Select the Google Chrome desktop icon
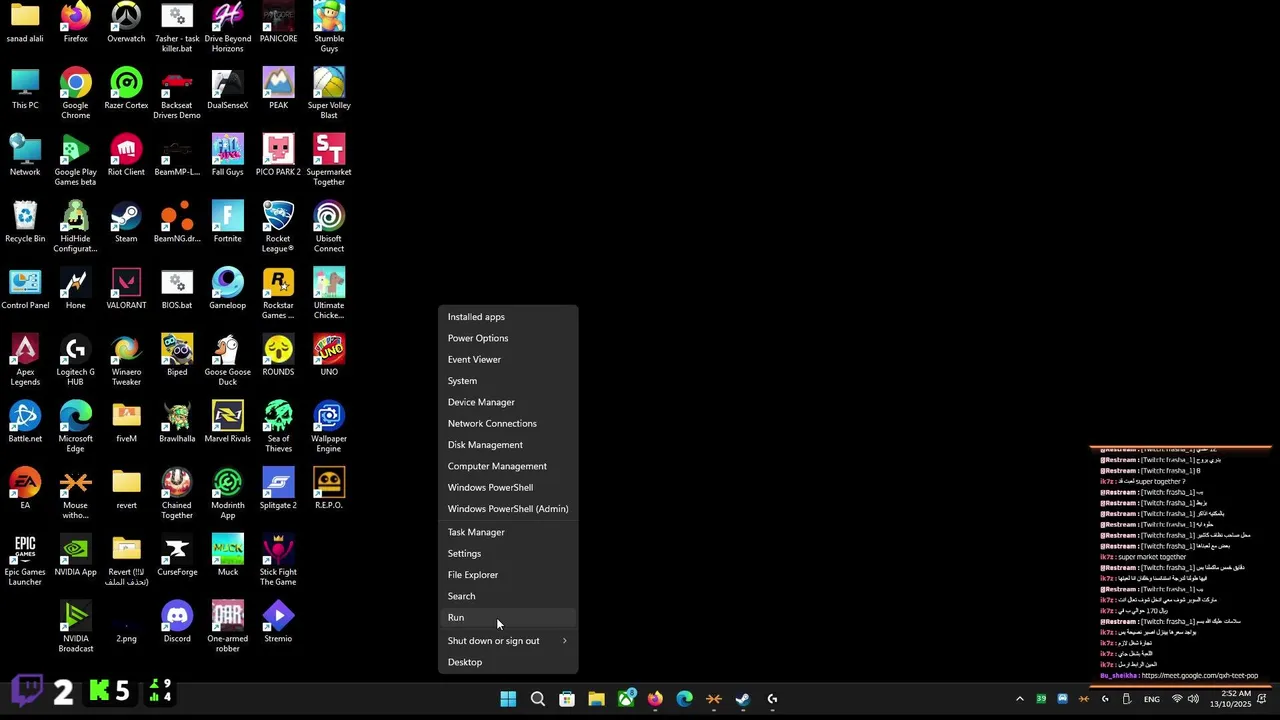The width and height of the screenshot is (1280, 720). coord(75,93)
